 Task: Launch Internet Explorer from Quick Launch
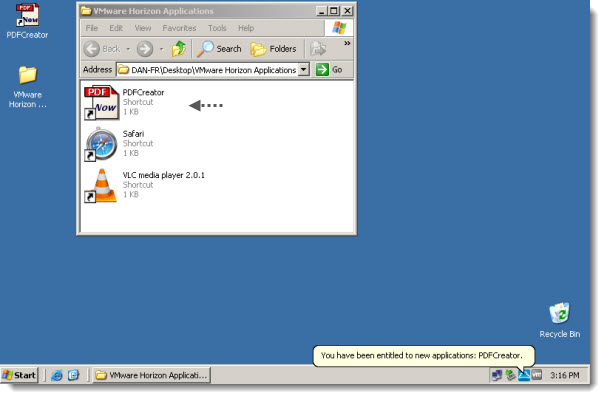[57, 375]
